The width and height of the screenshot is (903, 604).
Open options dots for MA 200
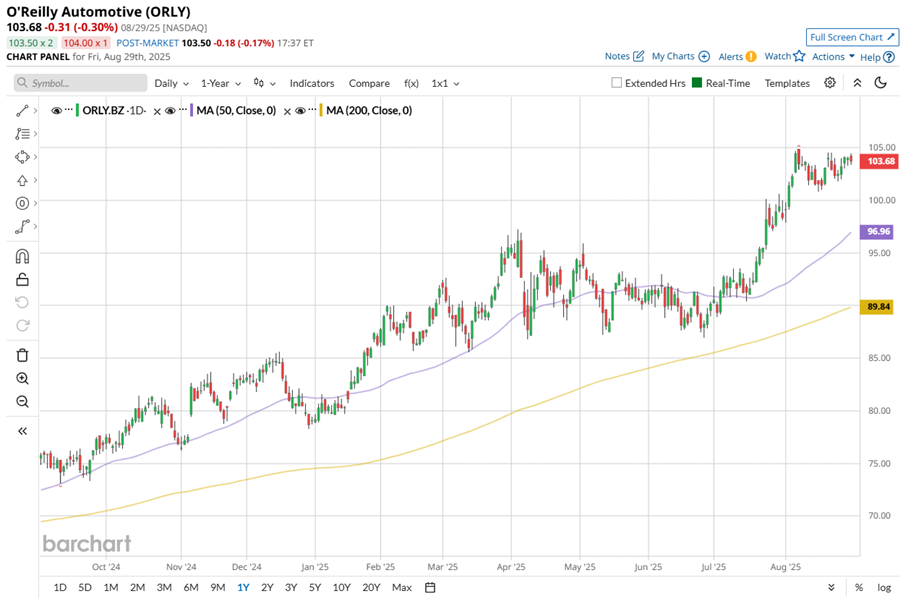(x=312, y=108)
